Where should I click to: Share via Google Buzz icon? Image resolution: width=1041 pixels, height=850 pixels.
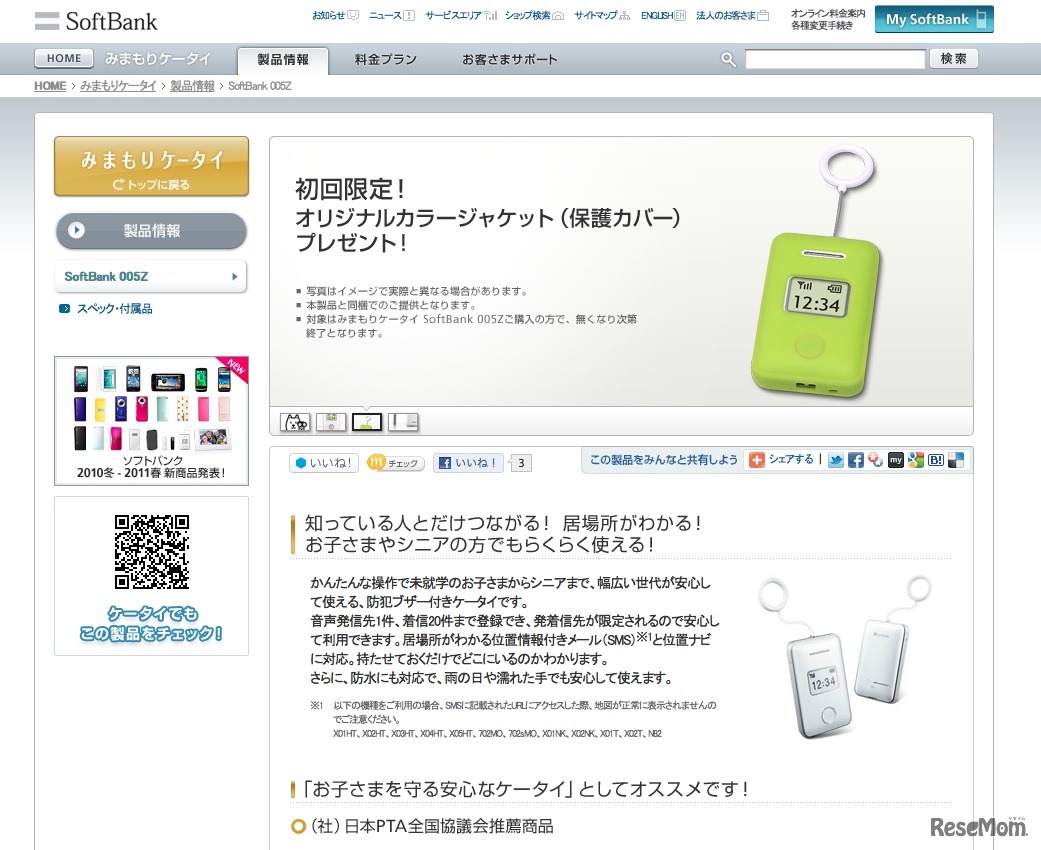(x=876, y=460)
